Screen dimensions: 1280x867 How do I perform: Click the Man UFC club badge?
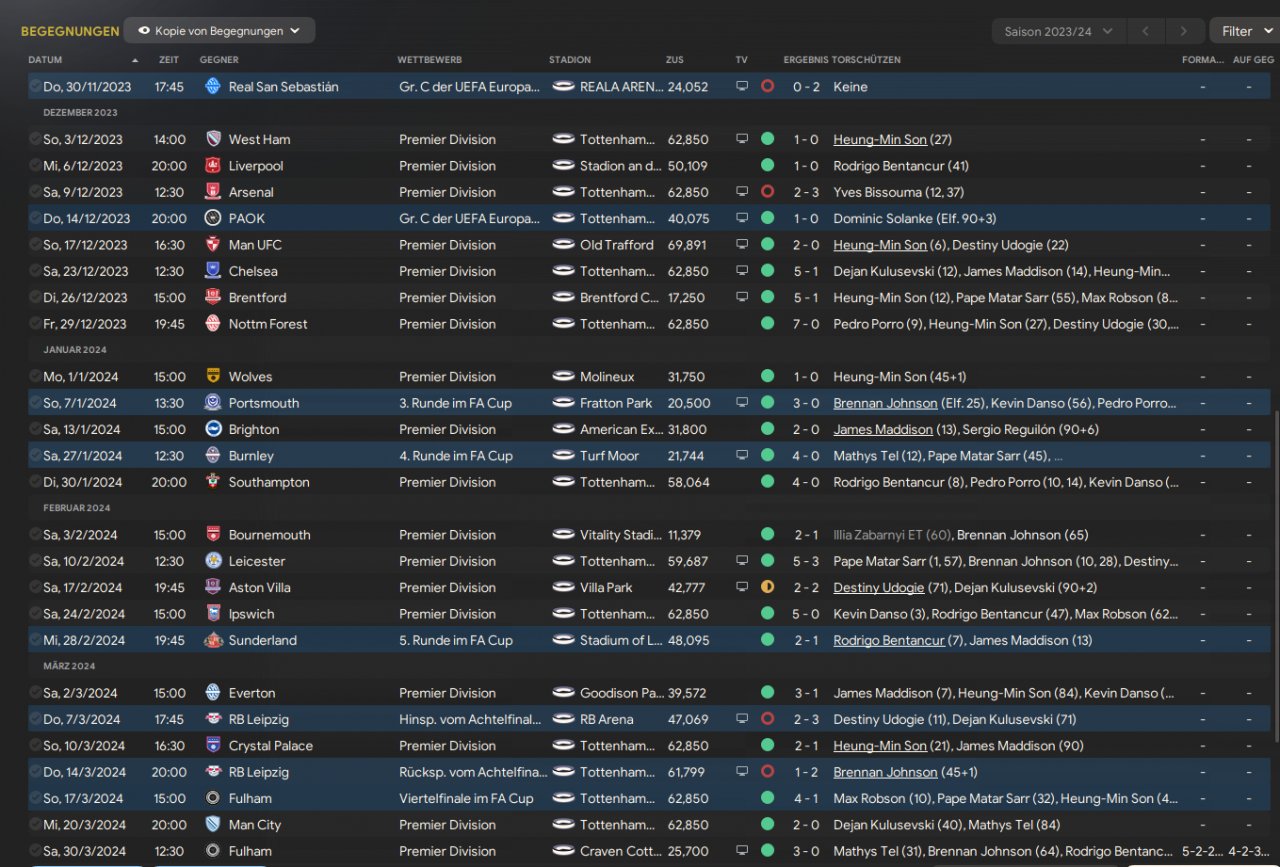(x=212, y=245)
